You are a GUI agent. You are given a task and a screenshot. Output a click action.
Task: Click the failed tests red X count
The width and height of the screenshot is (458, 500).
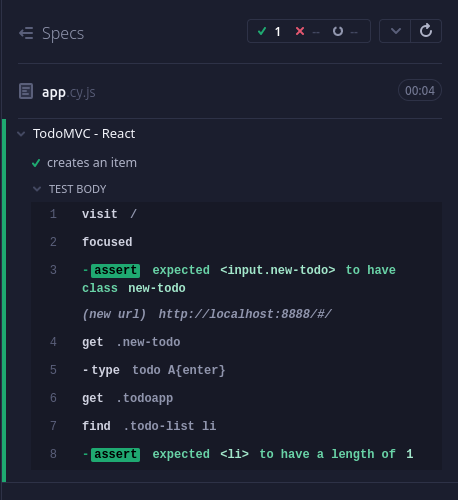[307, 32]
